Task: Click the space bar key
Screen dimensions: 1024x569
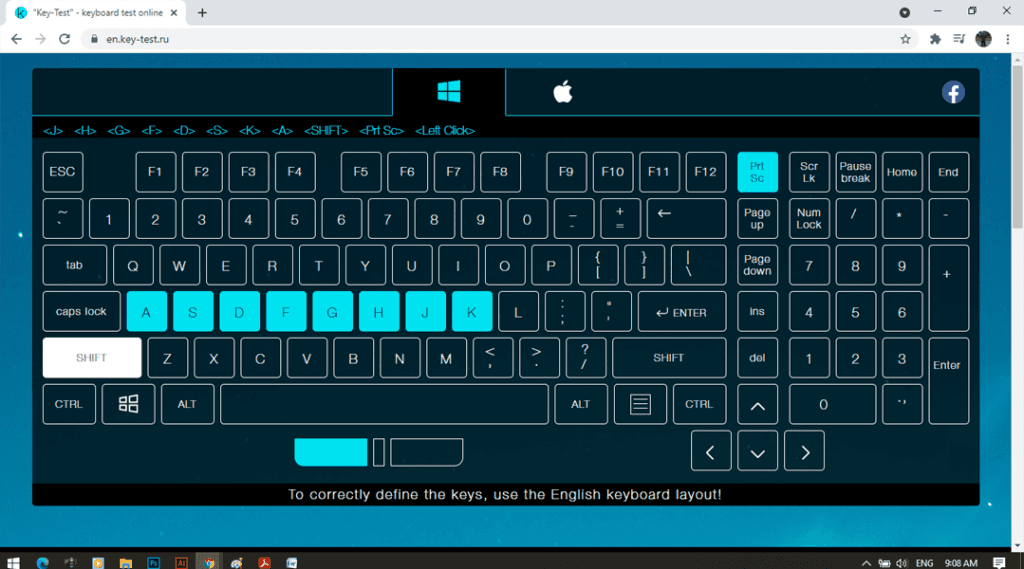Action: point(385,404)
